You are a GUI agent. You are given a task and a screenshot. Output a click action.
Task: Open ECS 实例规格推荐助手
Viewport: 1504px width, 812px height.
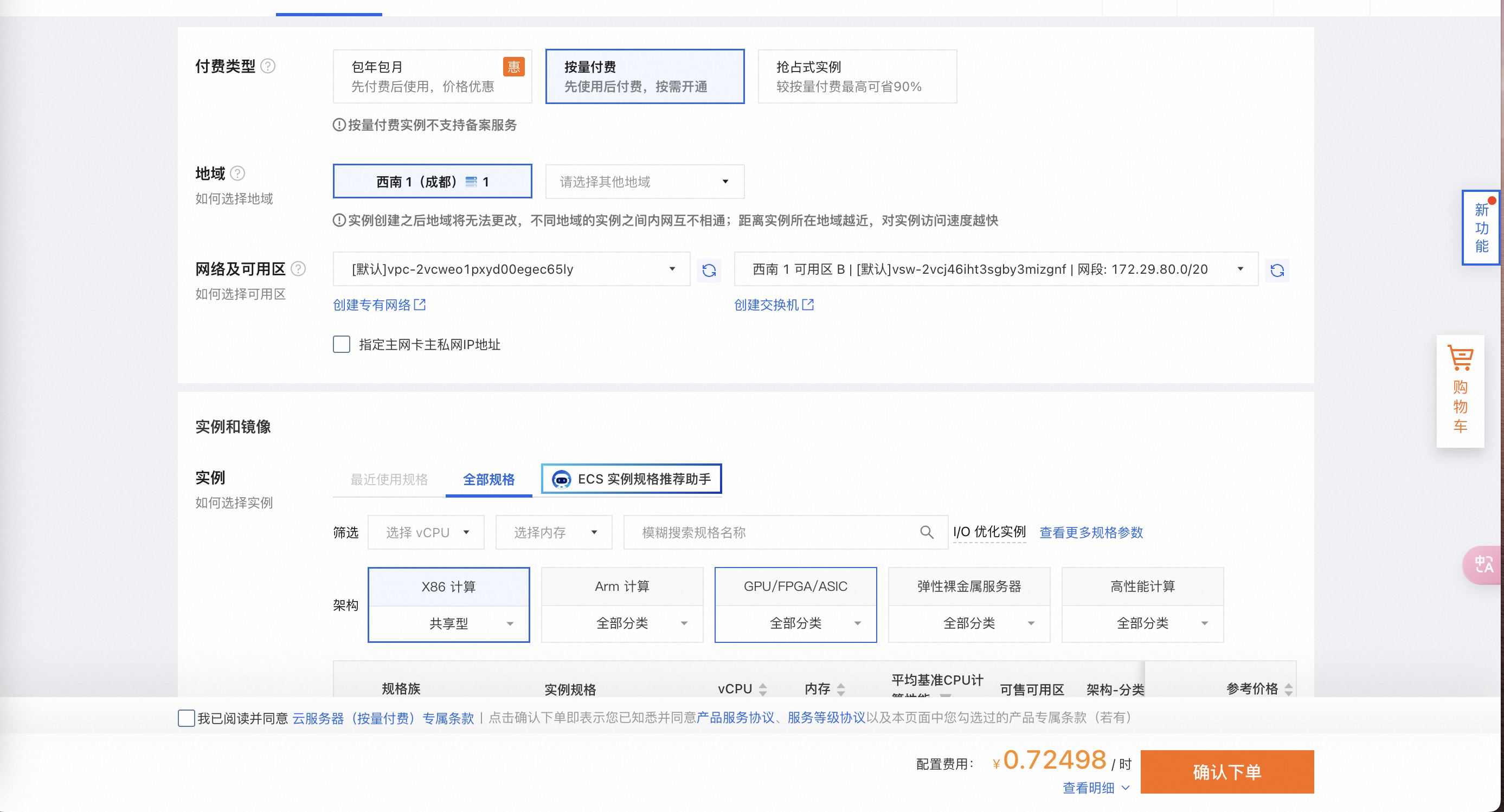[631, 479]
